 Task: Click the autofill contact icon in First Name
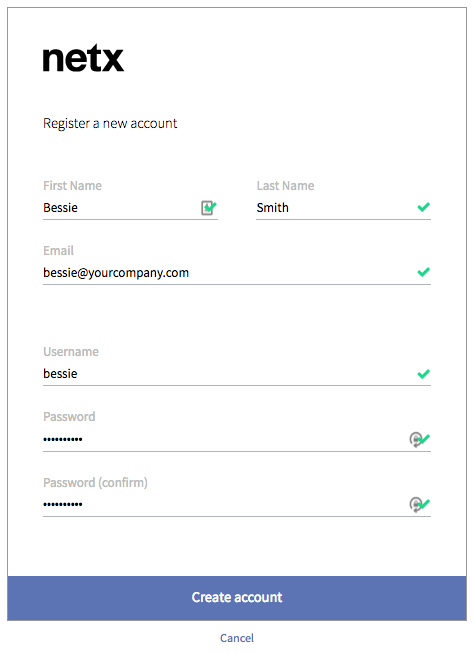pos(207,207)
